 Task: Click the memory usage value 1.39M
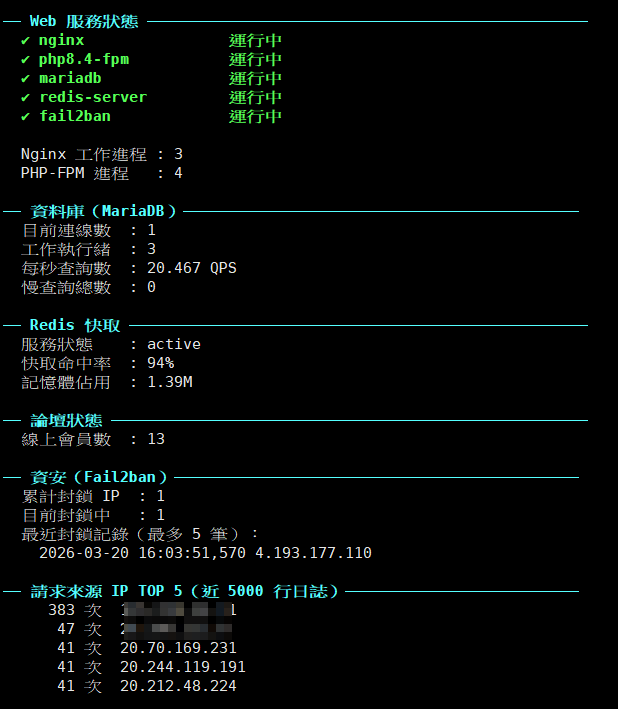(170, 382)
